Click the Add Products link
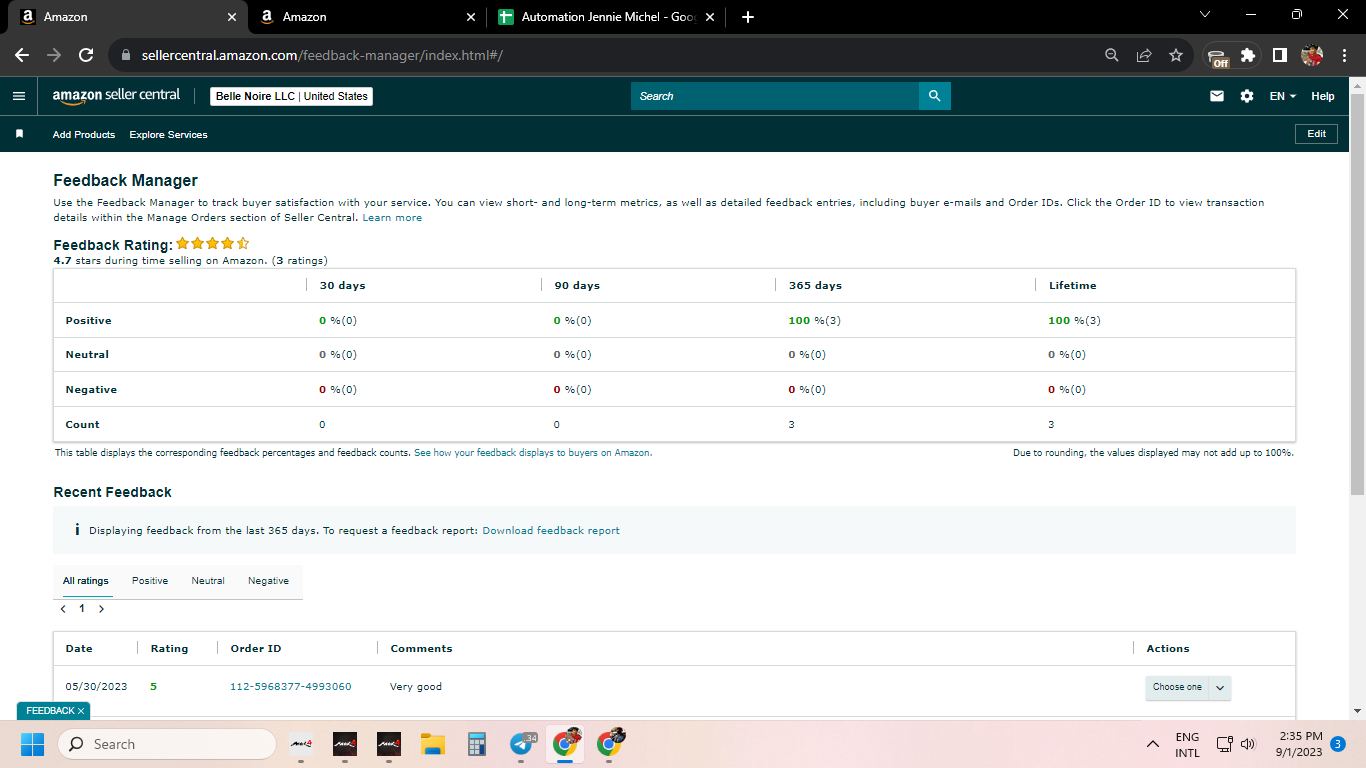The image size is (1366, 768). [x=84, y=134]
